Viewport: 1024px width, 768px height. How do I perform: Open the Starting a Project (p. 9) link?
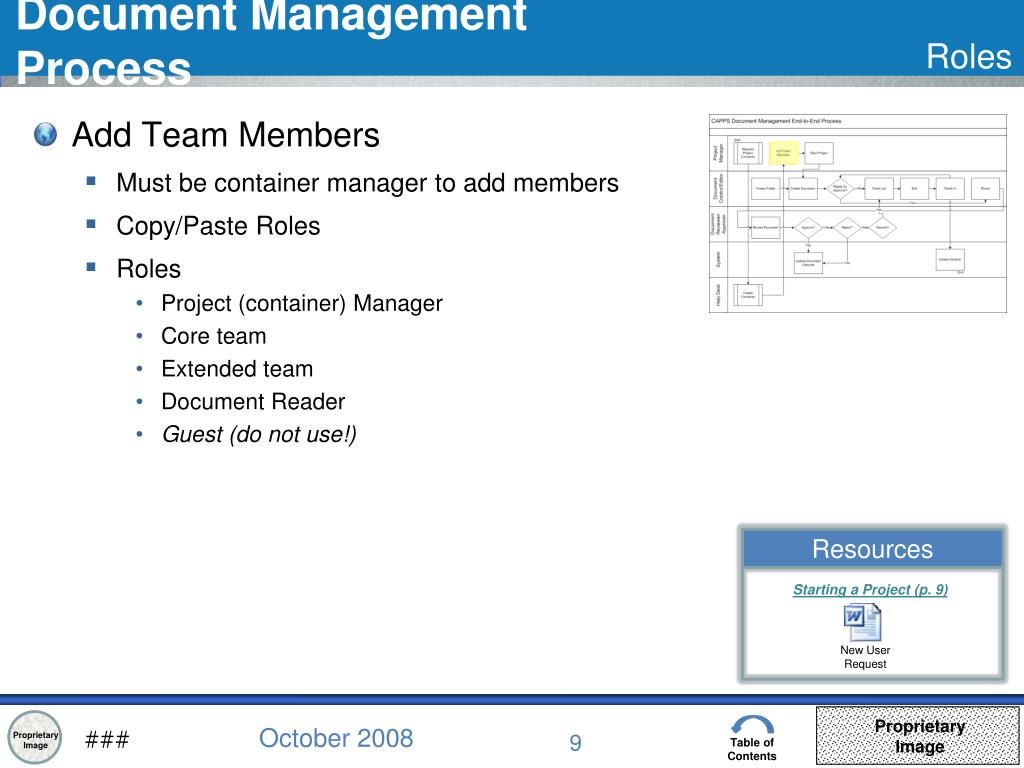point(870,589)
